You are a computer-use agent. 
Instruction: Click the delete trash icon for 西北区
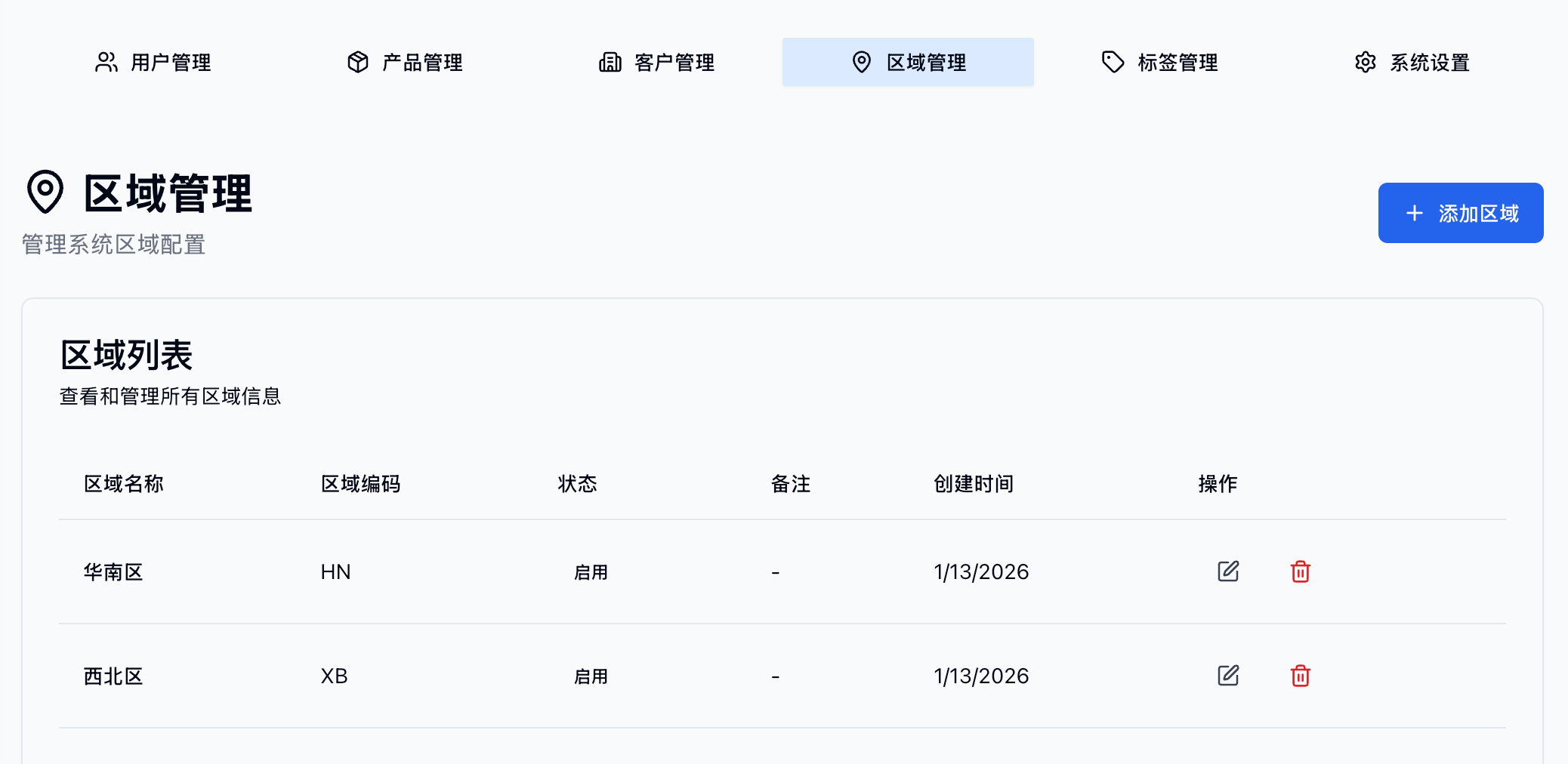pyautogui.click(x=1300, y=676)
